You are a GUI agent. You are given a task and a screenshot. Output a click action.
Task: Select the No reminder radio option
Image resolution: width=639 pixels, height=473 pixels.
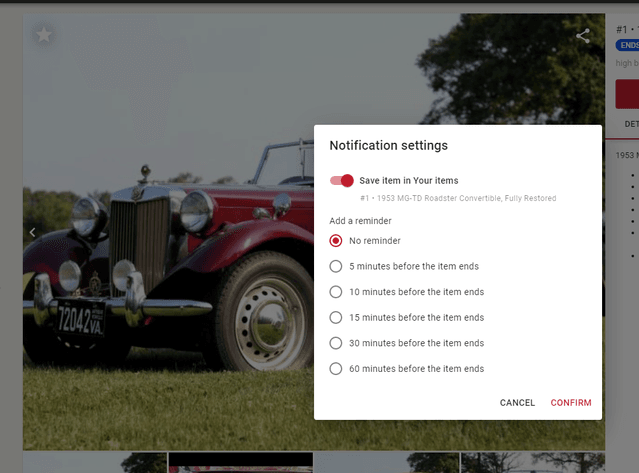click(x=336, y=241)
